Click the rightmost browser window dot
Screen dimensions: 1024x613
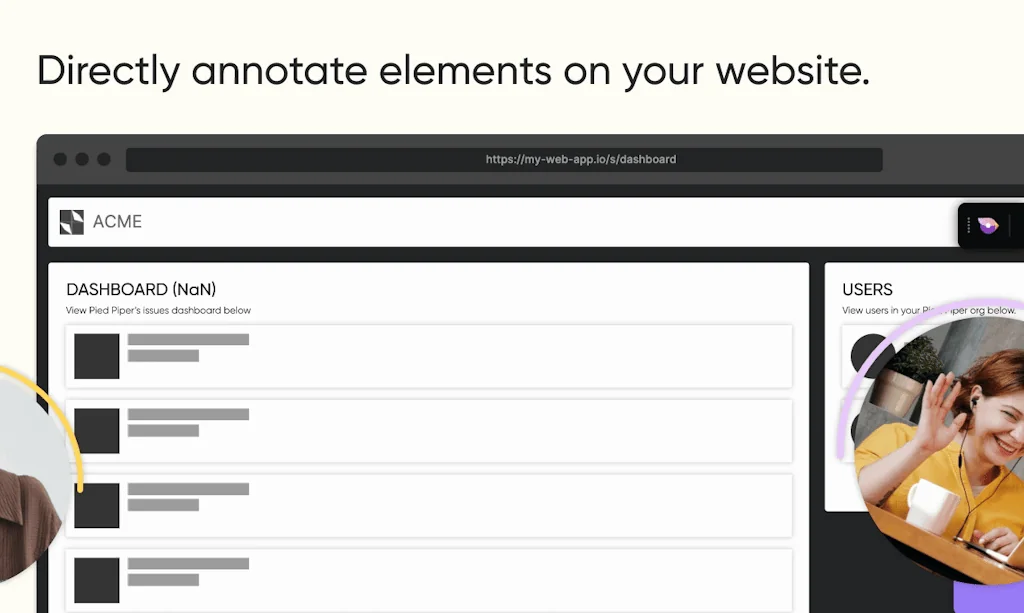pos(104,159)
